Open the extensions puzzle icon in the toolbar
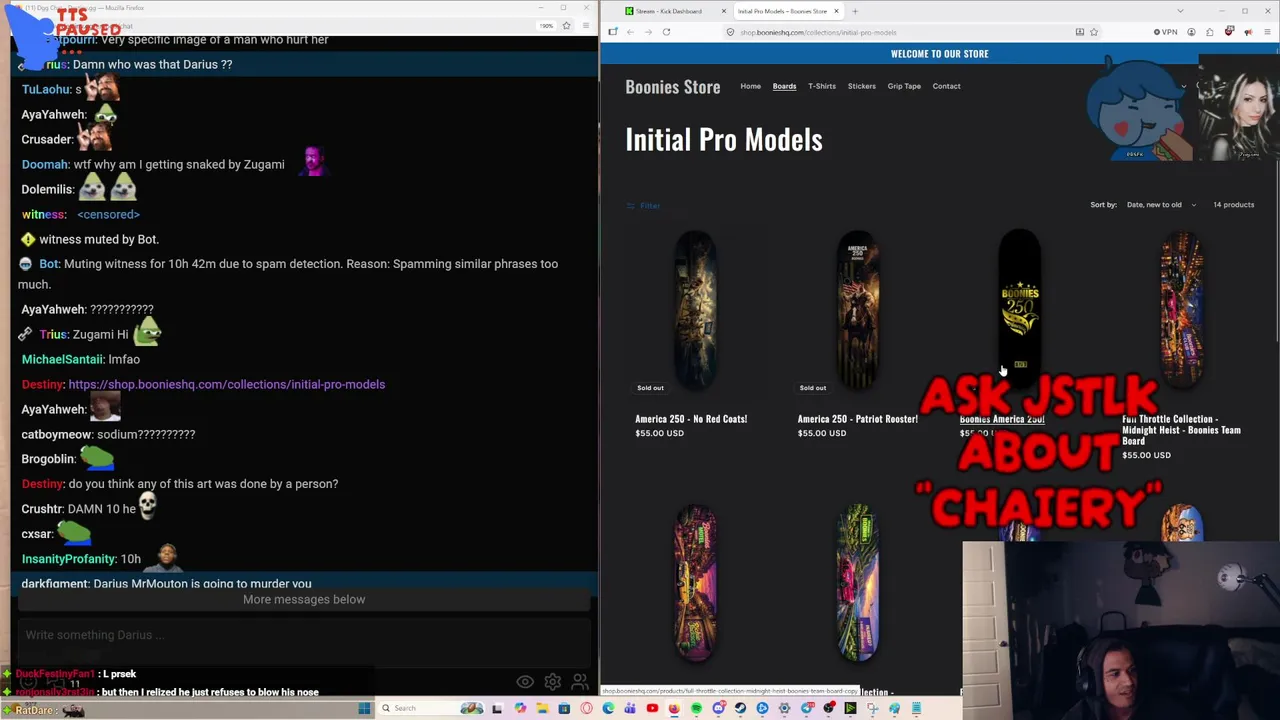This screenshot has width=1280, height=720. [1210, 32]
